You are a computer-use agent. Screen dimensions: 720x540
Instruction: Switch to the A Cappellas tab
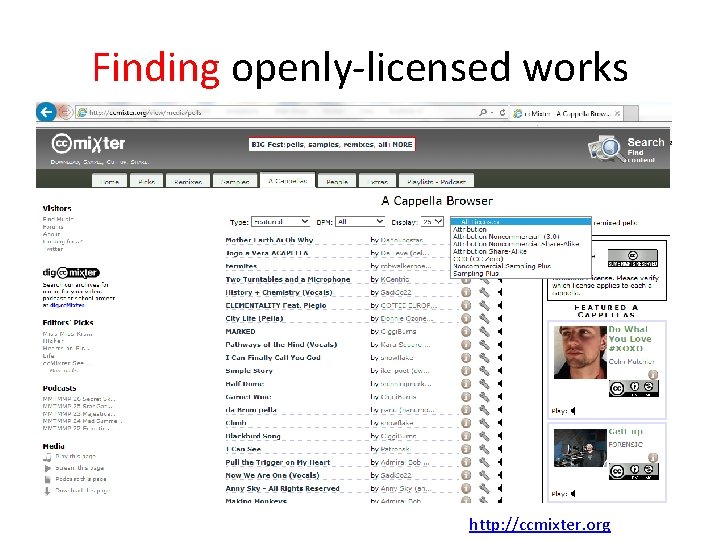(287, 180)
